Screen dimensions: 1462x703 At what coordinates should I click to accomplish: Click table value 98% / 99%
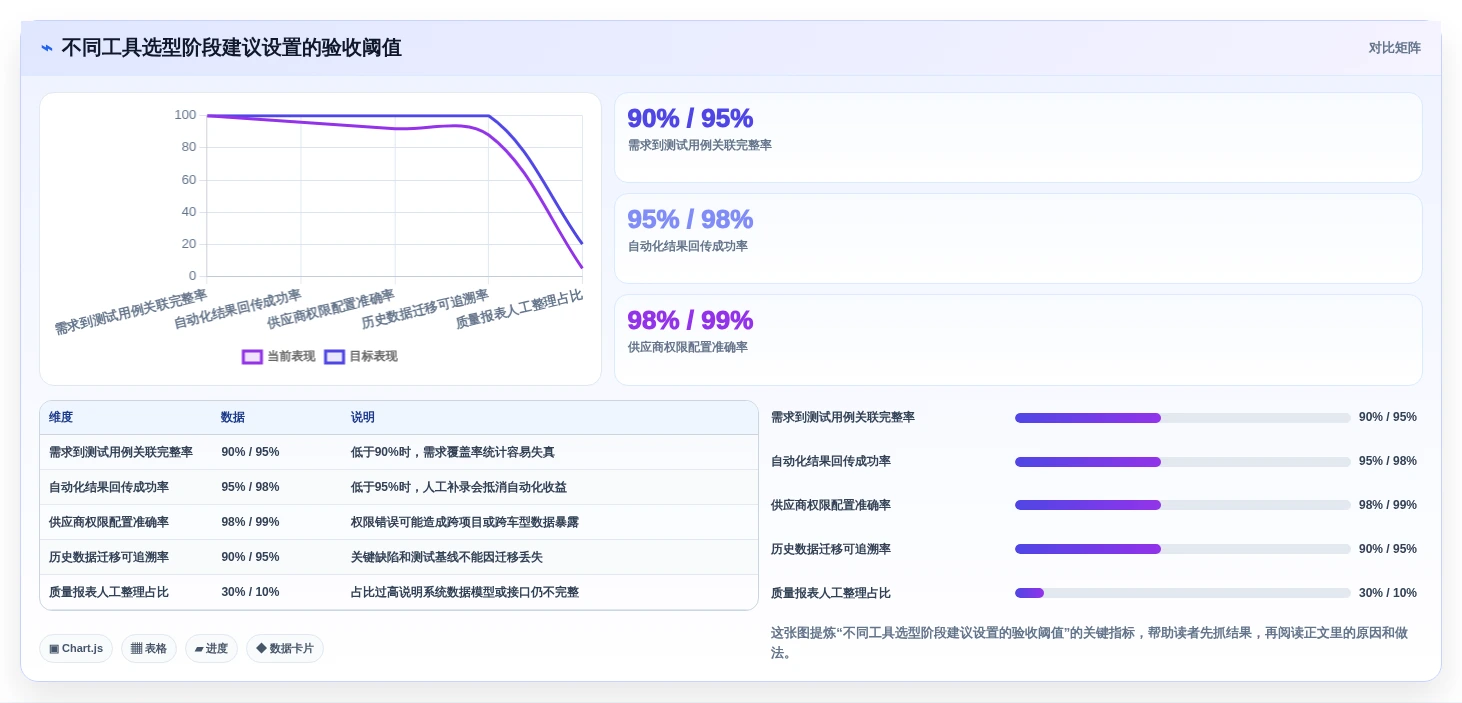250,522
